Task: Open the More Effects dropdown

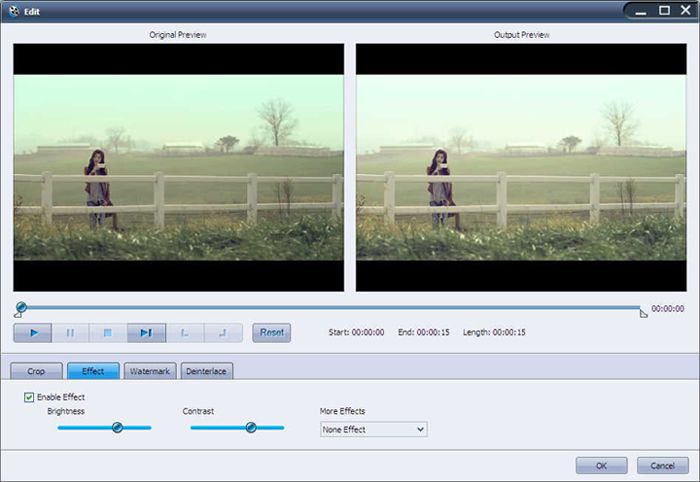Action: click(x=374, y=429)
